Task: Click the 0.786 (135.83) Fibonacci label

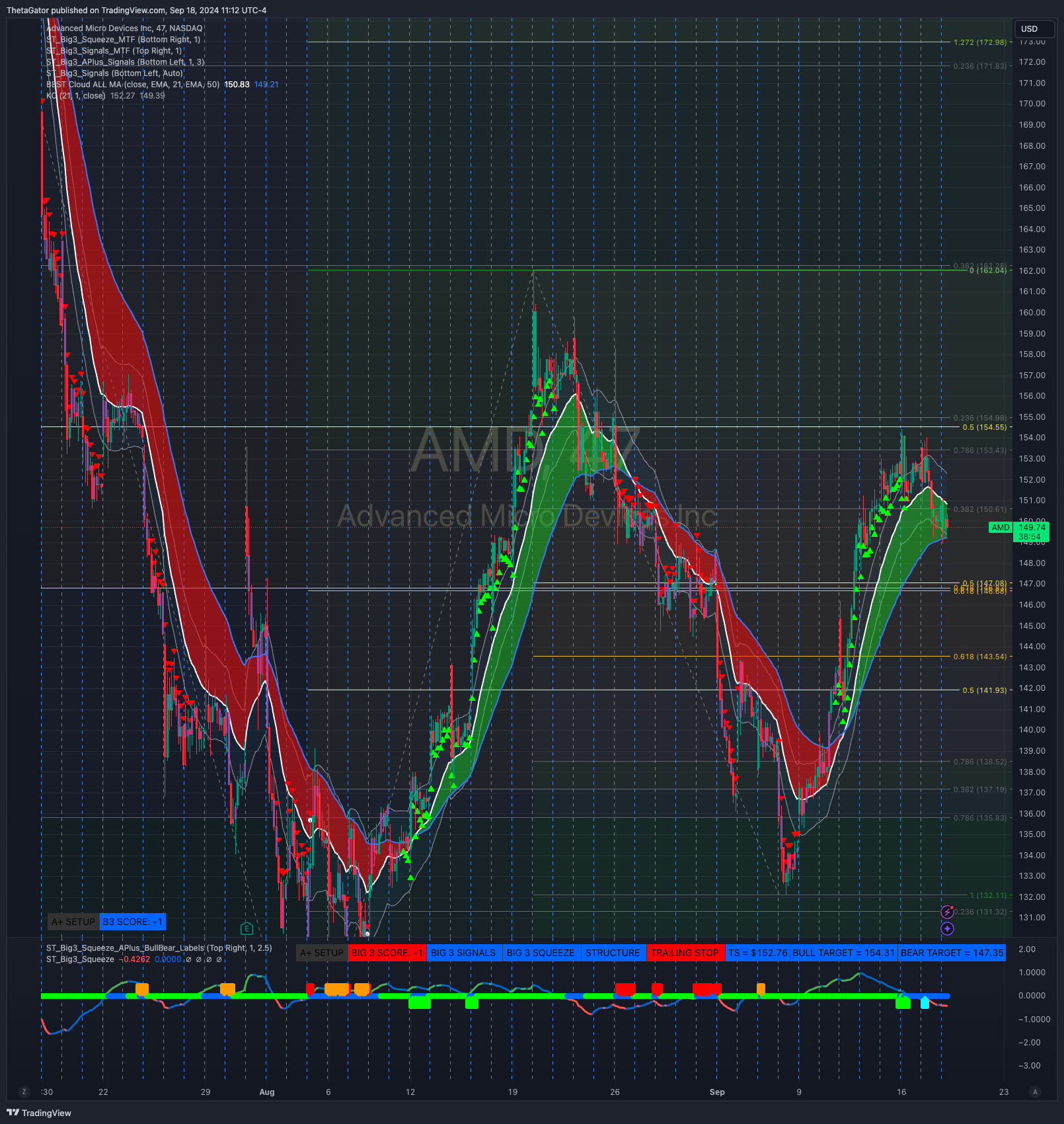Action: [x=980, y=818]
